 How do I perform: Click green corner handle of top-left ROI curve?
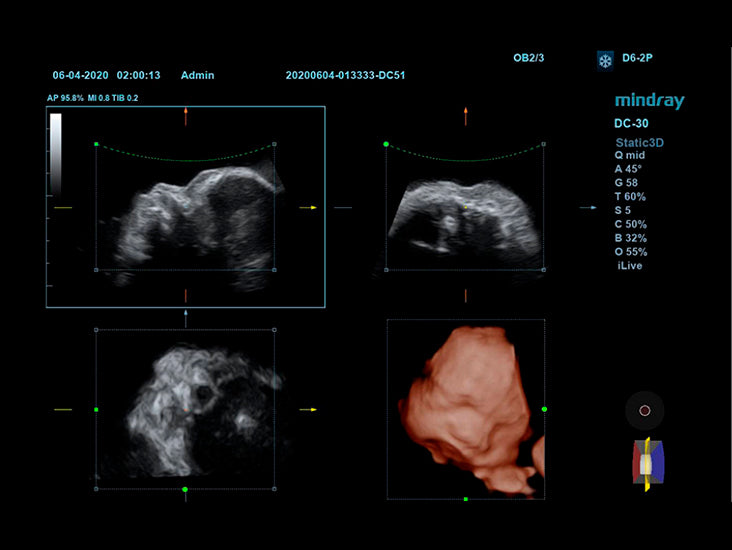[x=96, y=144]
